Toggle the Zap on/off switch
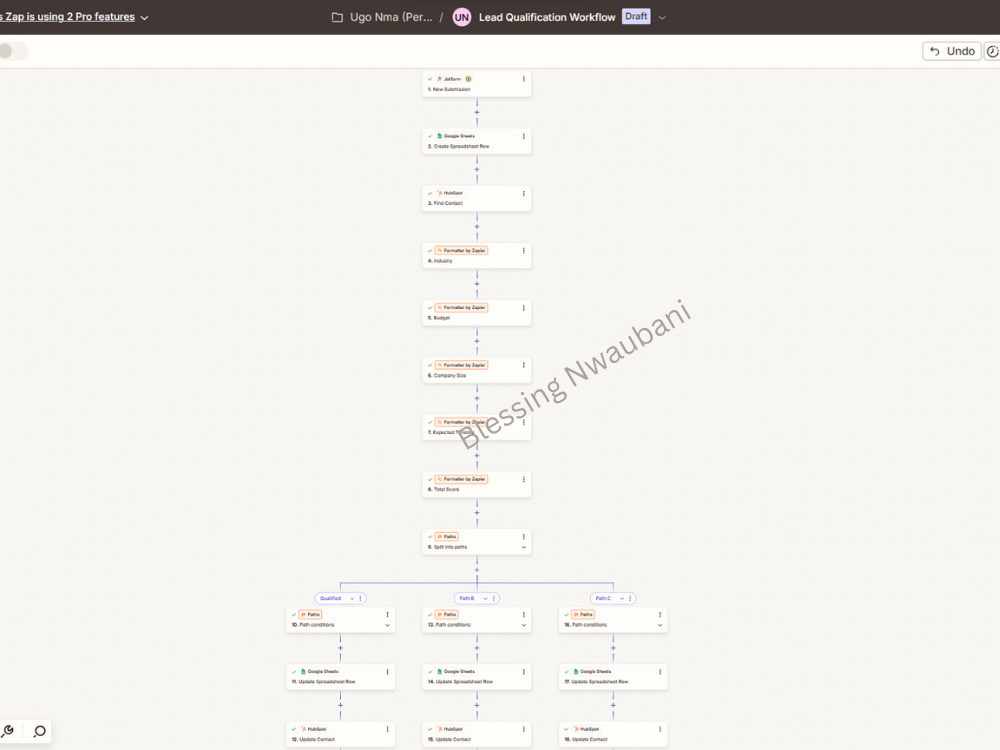 [x=13, y=51]
